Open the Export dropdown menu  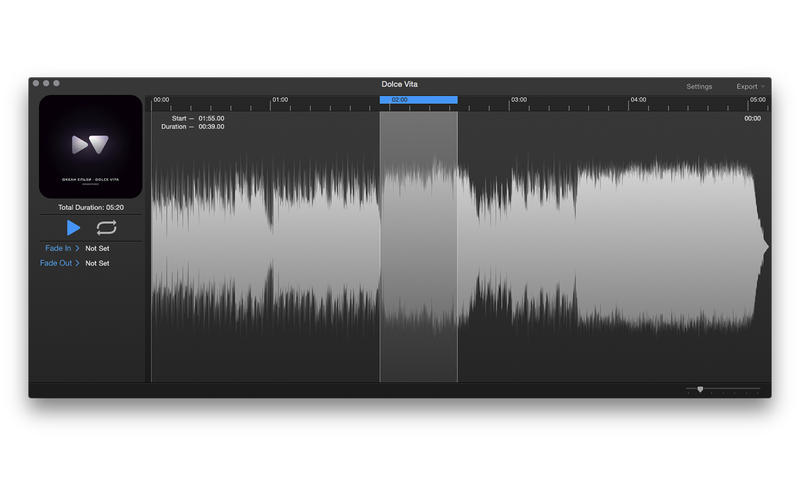[x=749, y=87]
